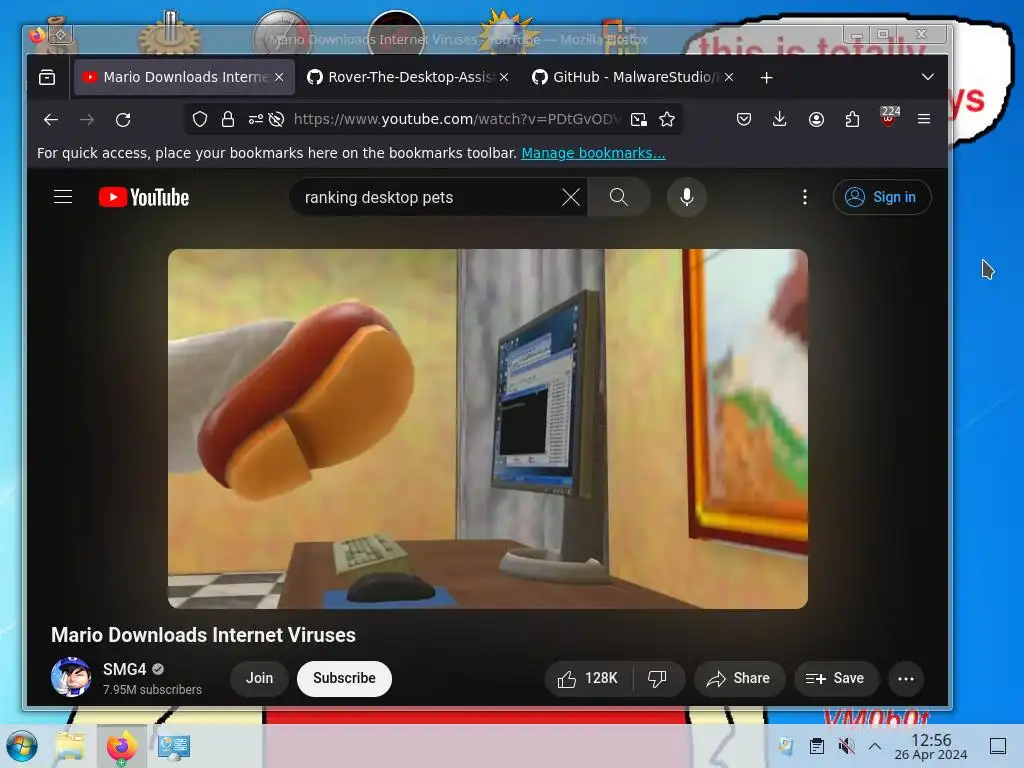Close the MalwareStudio GitHub tab
Image resolution: width=1024 pixels, height=768 pixels.
pyautogui.click(x=729, y=77)
